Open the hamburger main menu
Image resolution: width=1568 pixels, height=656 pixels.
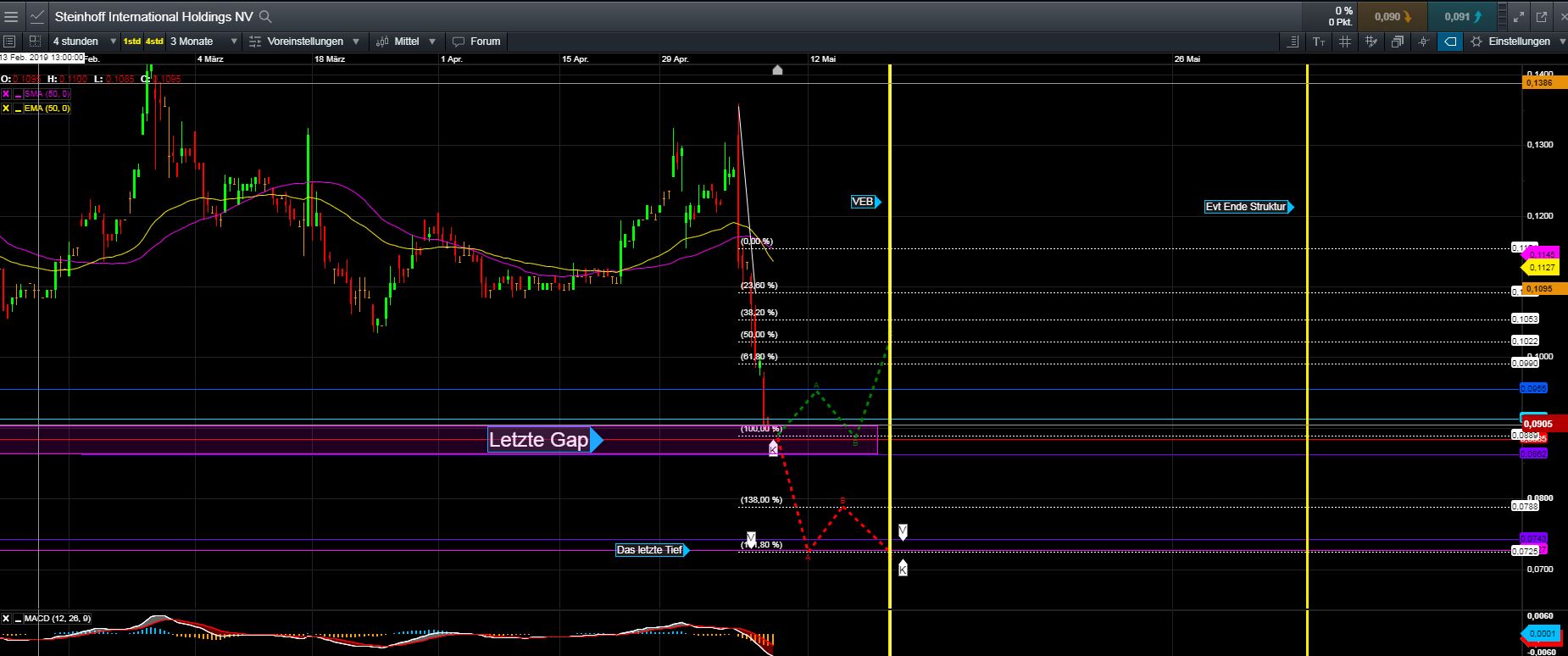pos(11,16)
